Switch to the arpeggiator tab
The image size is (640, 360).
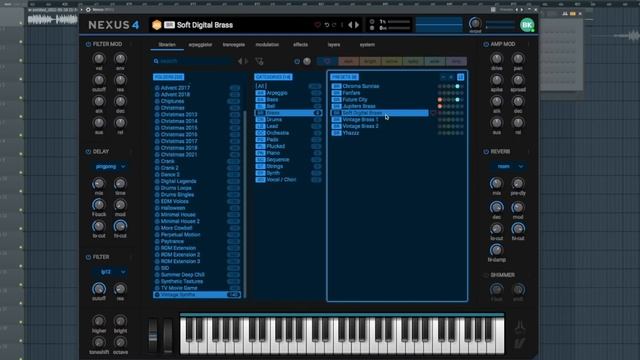click(x=200, y=44)
